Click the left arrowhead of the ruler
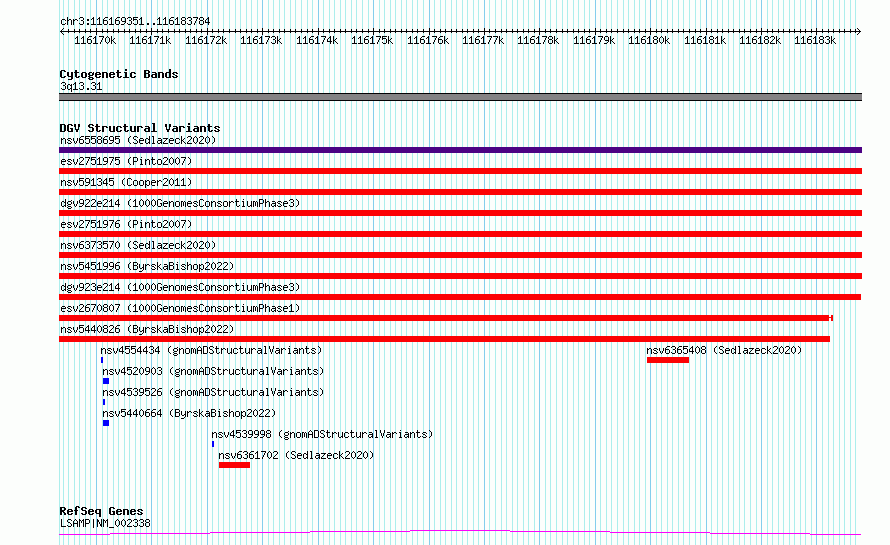Viewport: 890px width, 545px height. [x=62, y=31]
